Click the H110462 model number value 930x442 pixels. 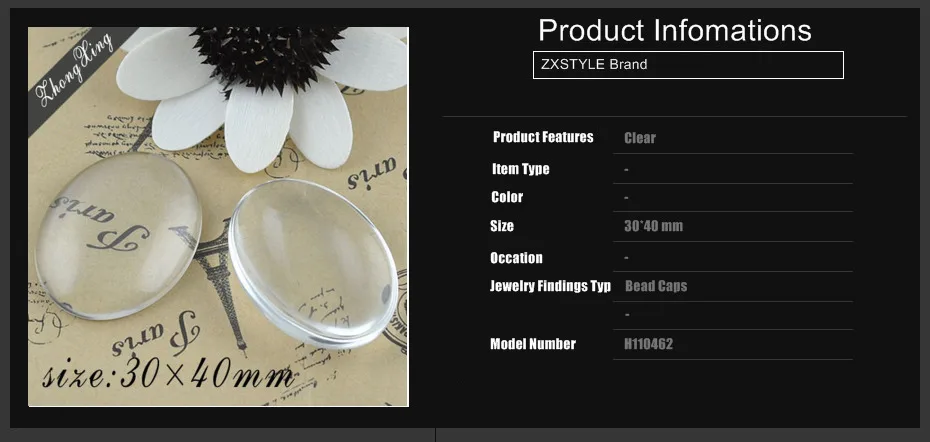tap(648, 344)
